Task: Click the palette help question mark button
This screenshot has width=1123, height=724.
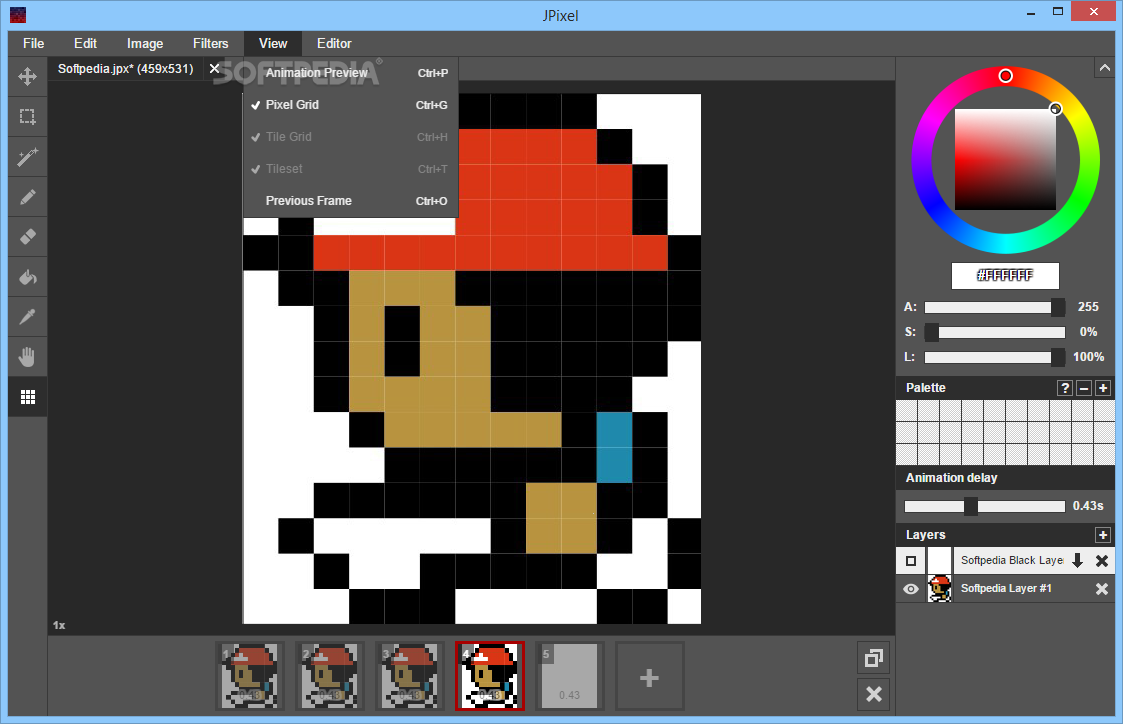Action: [1065, 388]
